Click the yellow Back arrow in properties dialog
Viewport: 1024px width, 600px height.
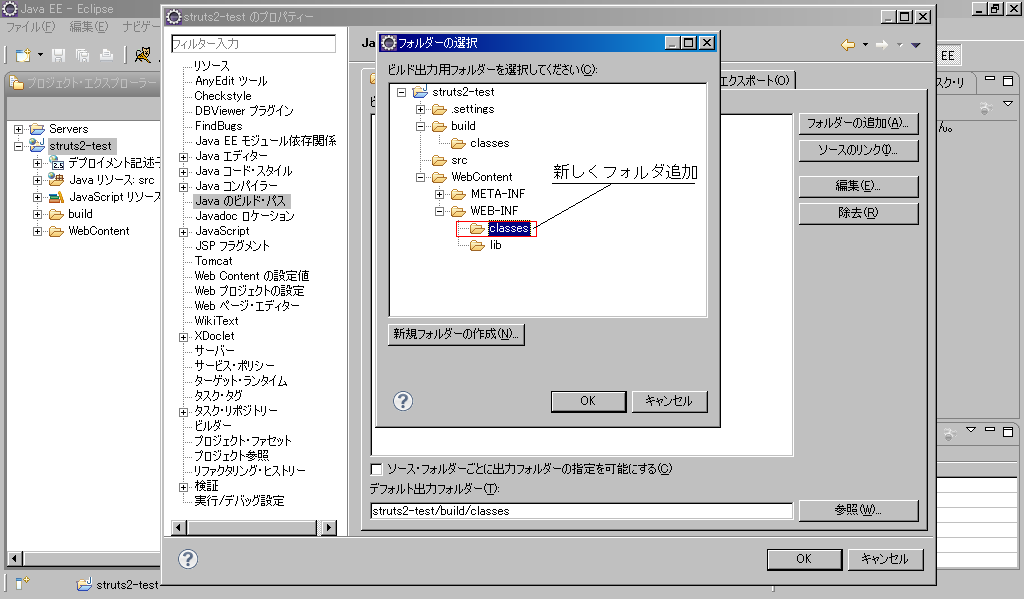coord(848,45)
